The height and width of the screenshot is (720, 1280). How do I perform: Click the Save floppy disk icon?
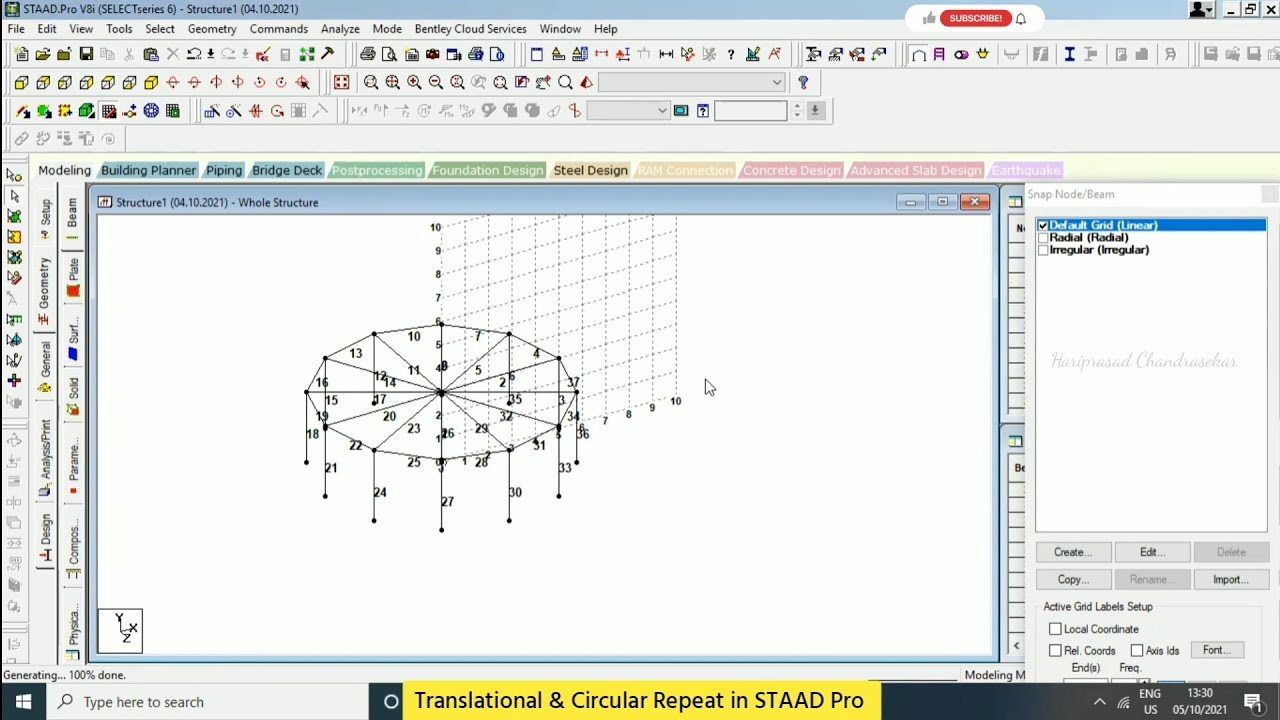point(86,54)
